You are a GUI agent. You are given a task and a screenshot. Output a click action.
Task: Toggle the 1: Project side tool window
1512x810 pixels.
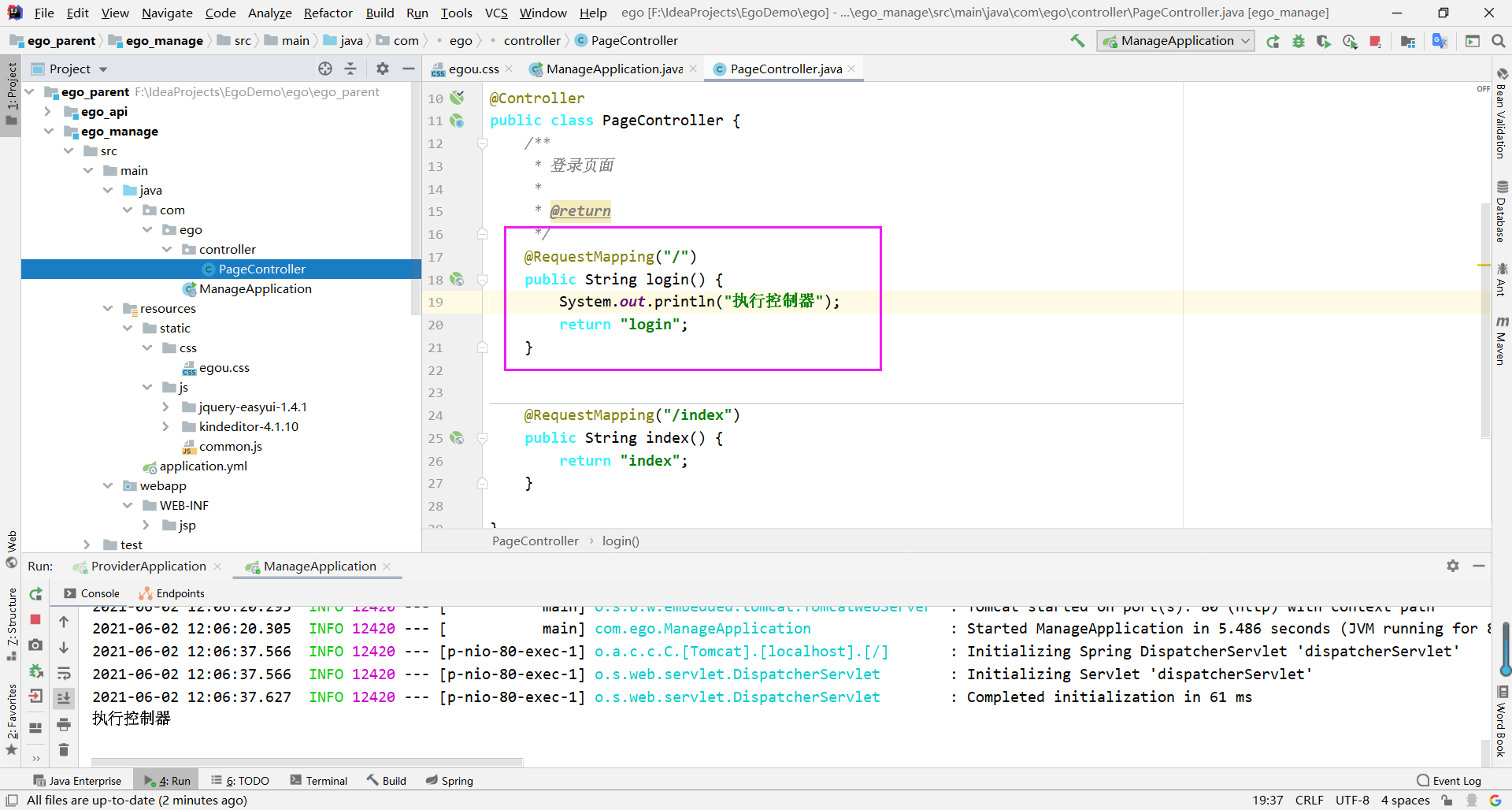[x=11, y=95]
